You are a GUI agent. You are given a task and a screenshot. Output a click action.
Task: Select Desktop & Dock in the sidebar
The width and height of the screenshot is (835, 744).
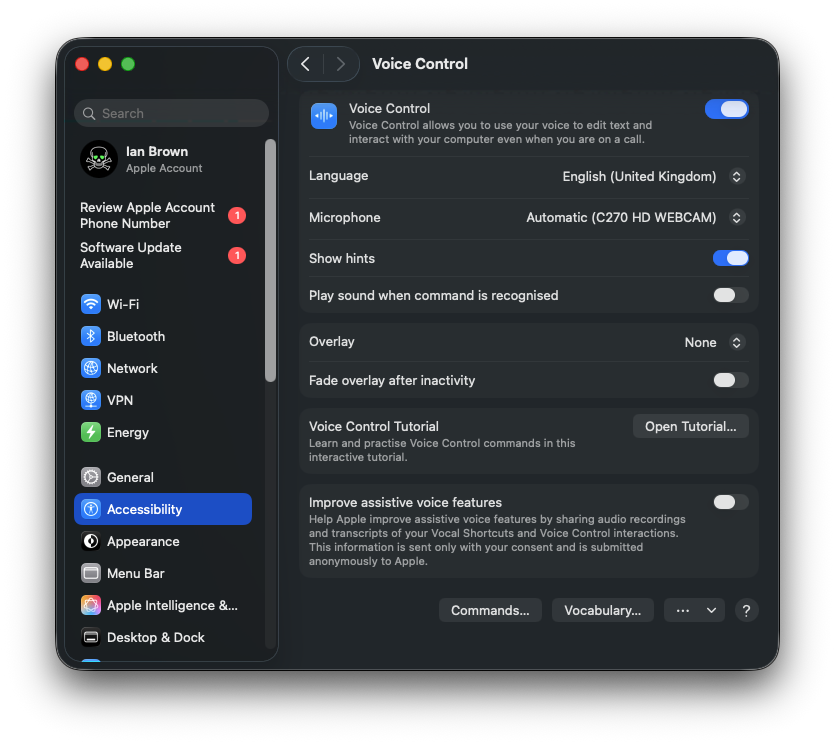163,637
